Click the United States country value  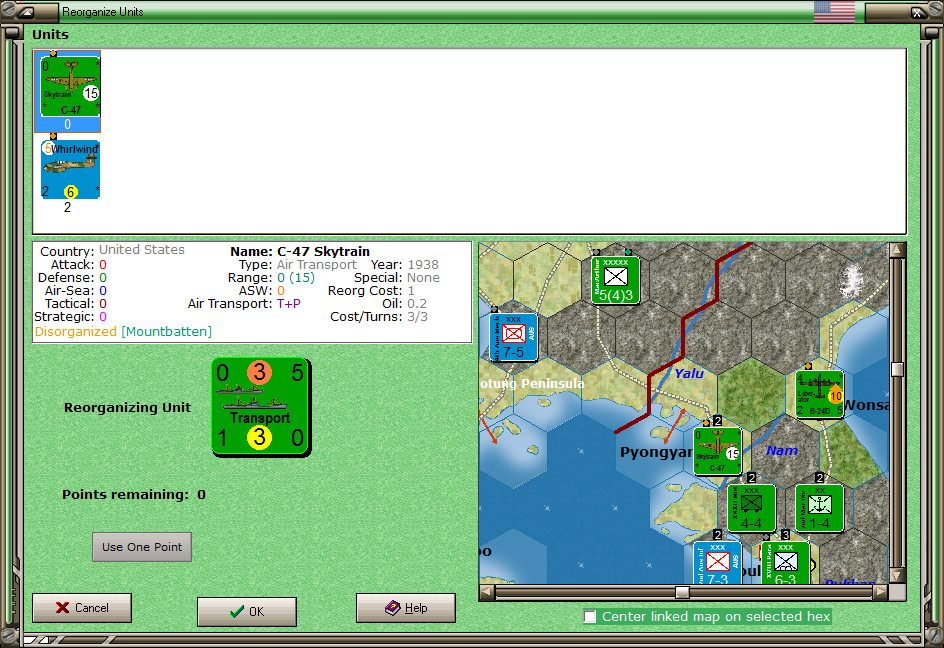point(141,250)
